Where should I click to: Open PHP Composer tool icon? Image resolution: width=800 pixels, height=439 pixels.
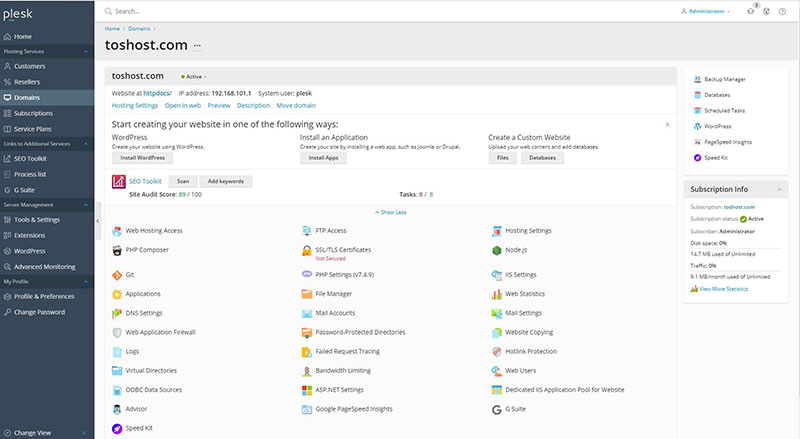pos(117,250)
